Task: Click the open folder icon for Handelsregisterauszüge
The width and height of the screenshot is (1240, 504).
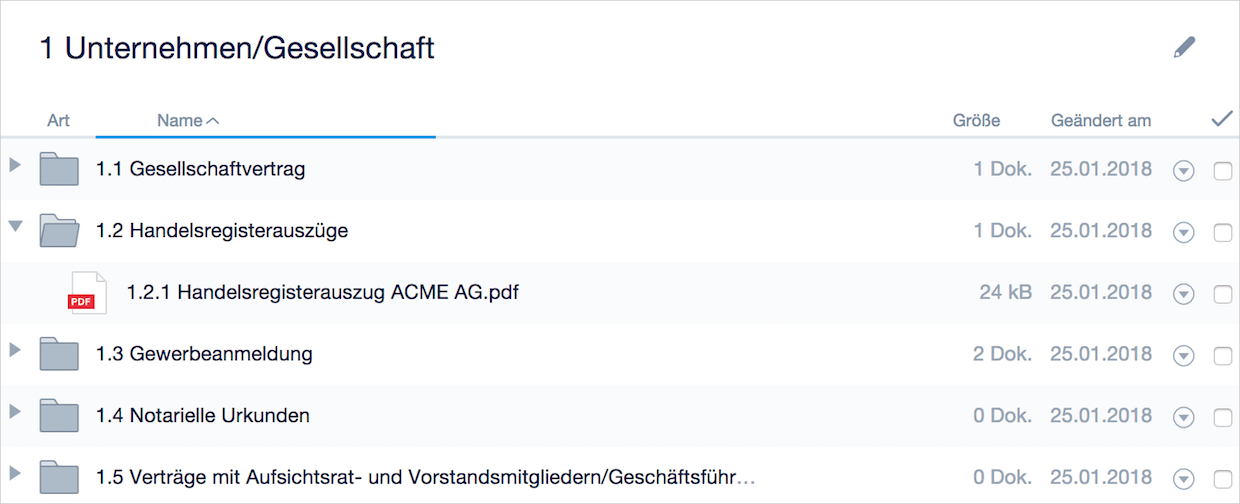Action: 59,231
